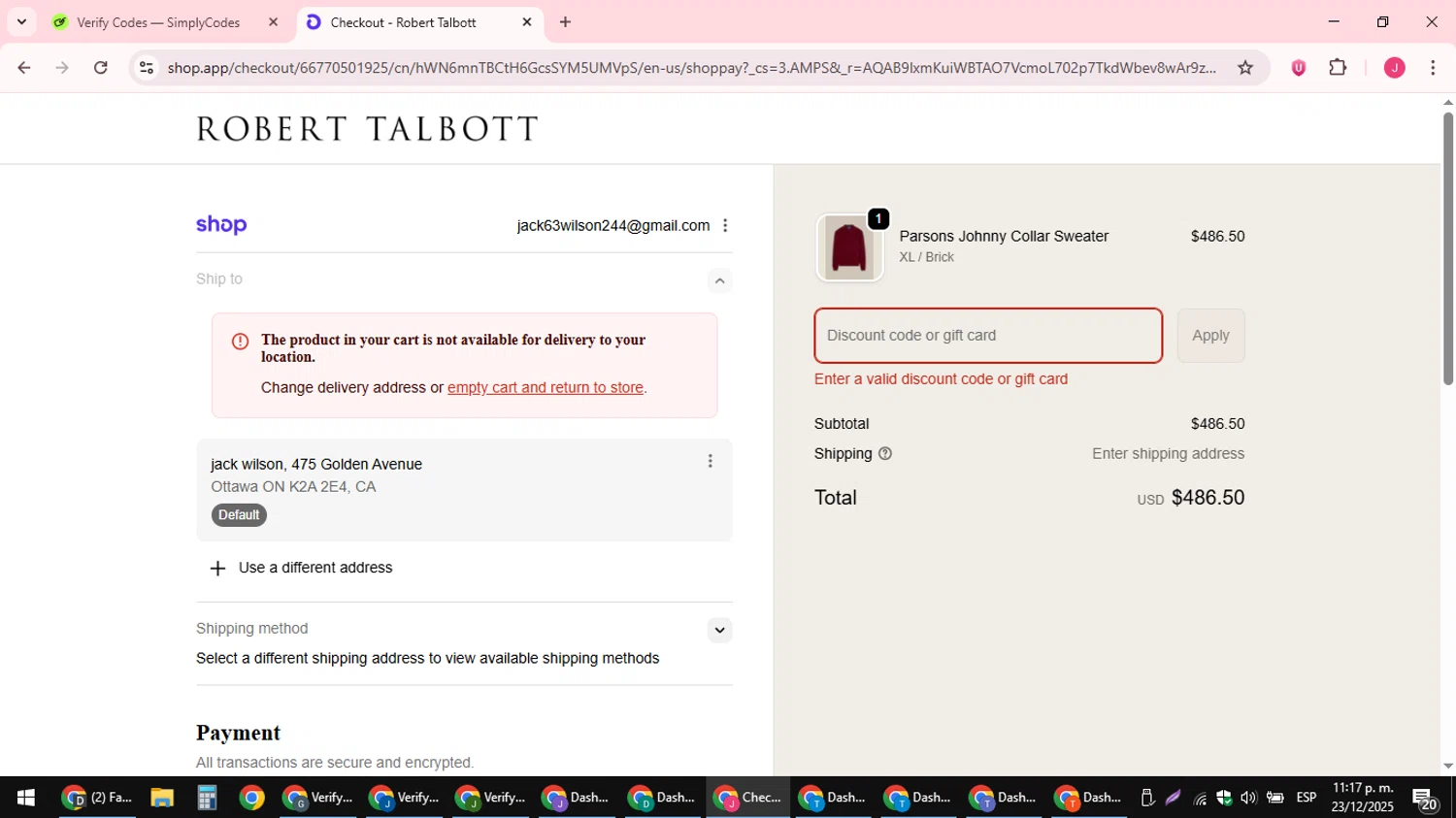Click the network icon in system tray
The image size is (1456, 818).
(1201, 799)
